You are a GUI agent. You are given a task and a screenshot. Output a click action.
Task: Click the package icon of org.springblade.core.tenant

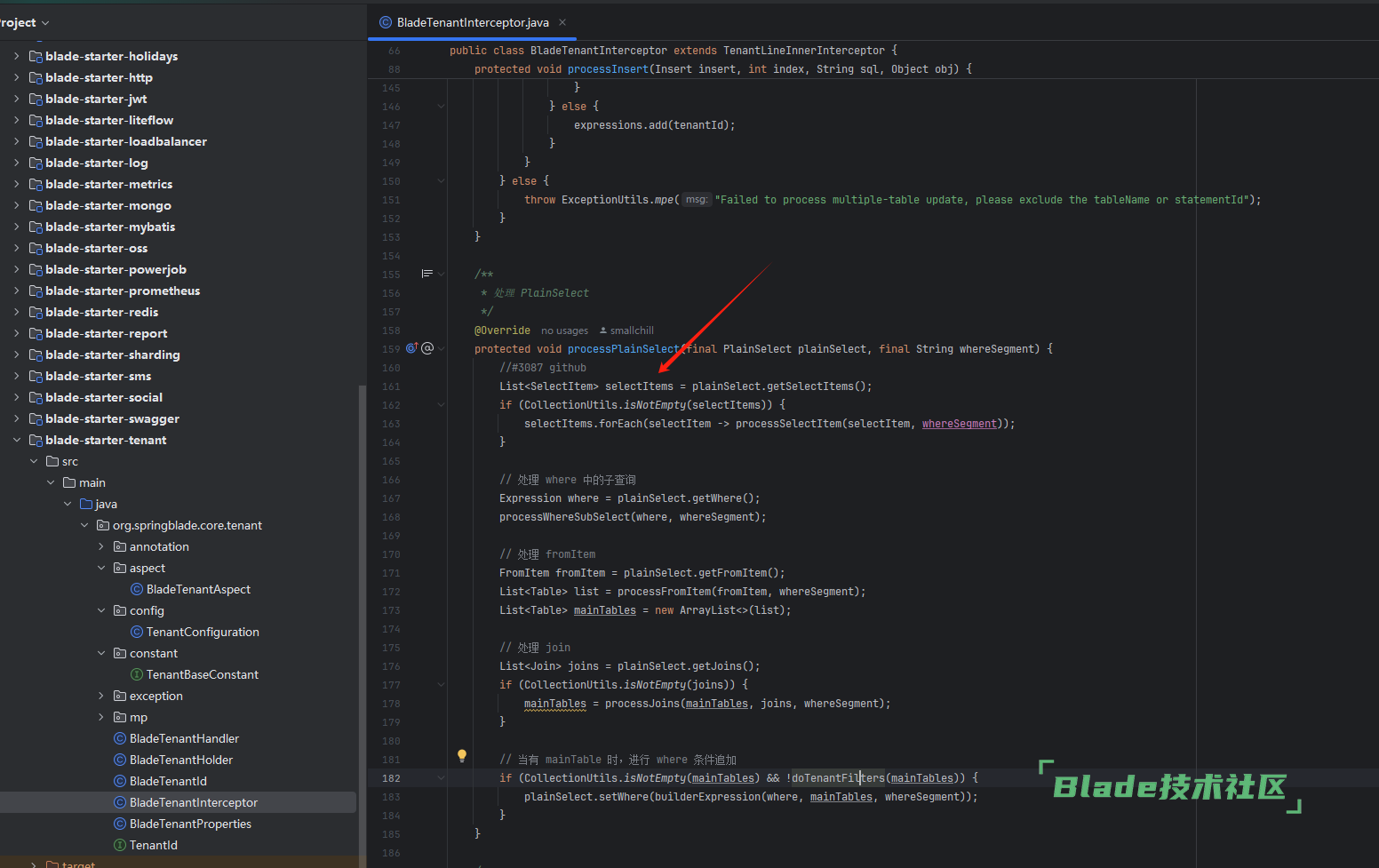[103, 525]
